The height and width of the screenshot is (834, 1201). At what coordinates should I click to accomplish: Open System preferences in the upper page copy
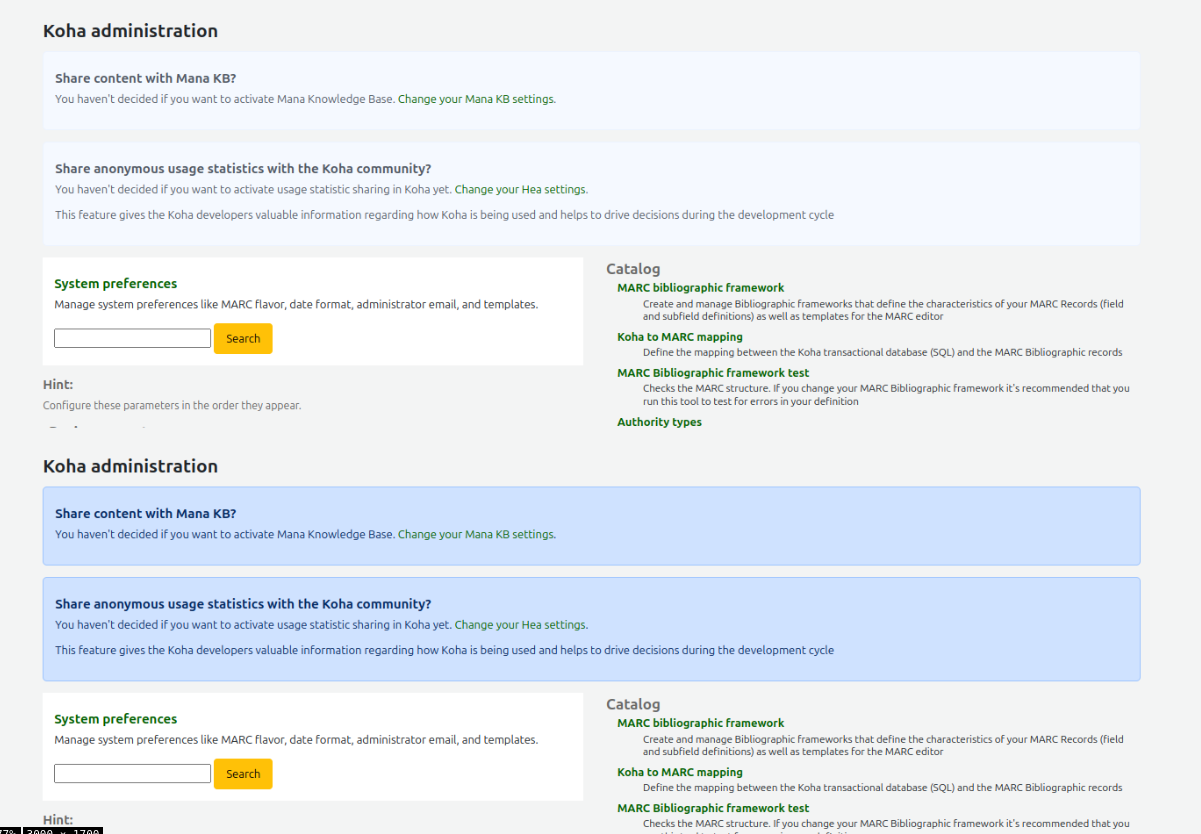(115, 284)
